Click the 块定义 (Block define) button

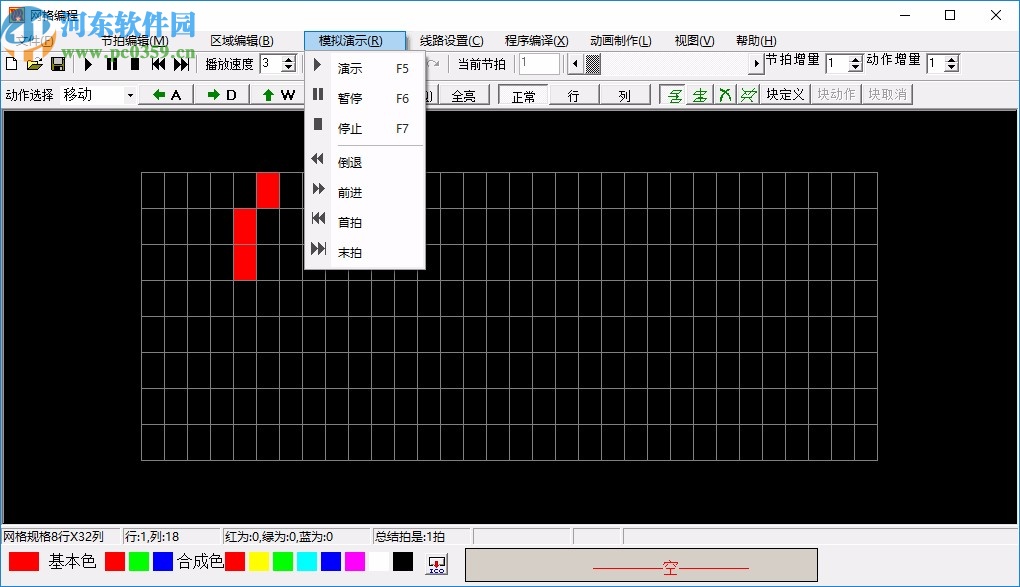pyautogui.click(x=785, y=95)
